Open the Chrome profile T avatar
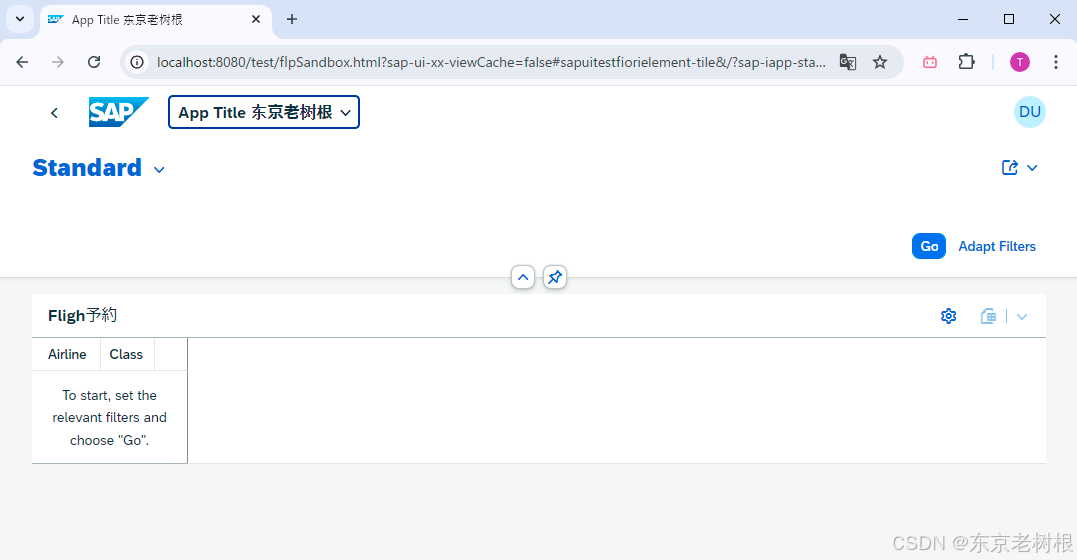This screenshot has width=1077, height=560. pos(1020,62)
